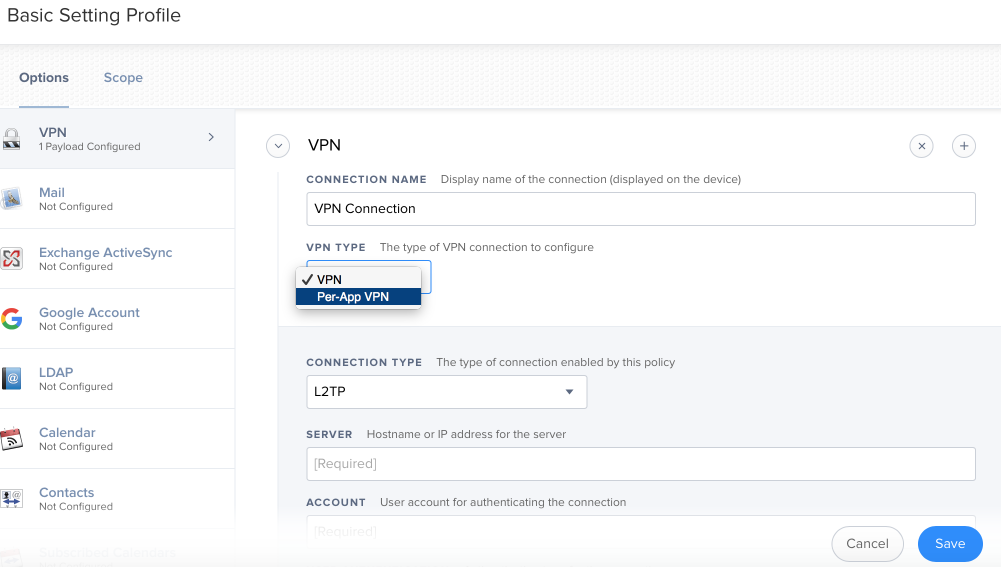
Task: Select the VPN payload in sidebar
Action: coord(117,139)
